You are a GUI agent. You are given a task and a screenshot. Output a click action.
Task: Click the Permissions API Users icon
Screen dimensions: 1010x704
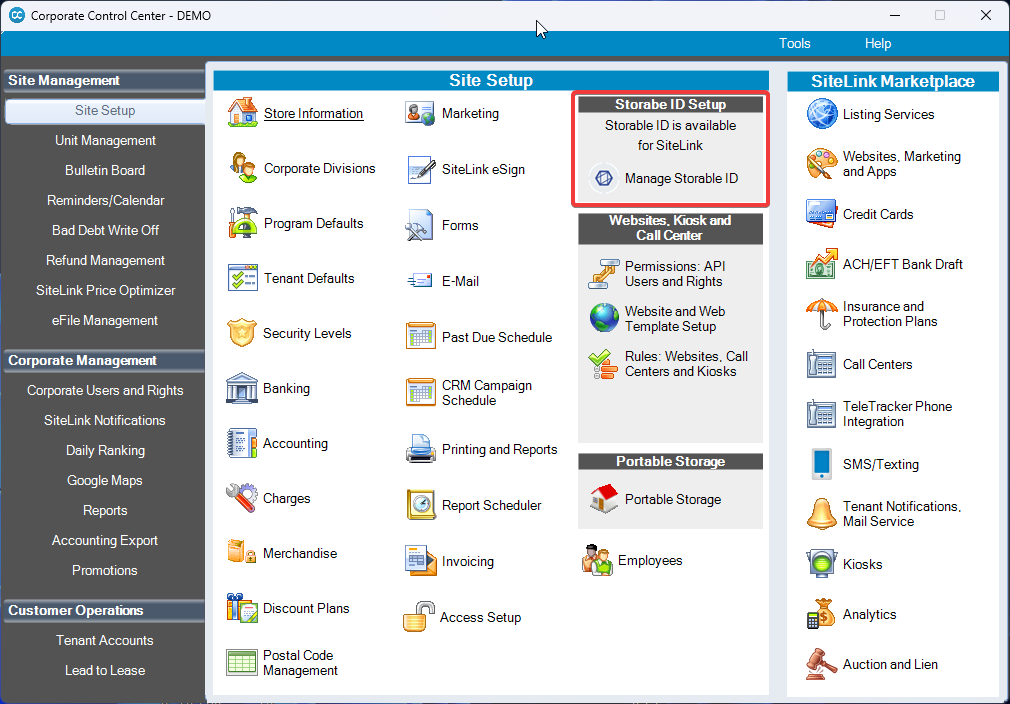coord(604,274)
